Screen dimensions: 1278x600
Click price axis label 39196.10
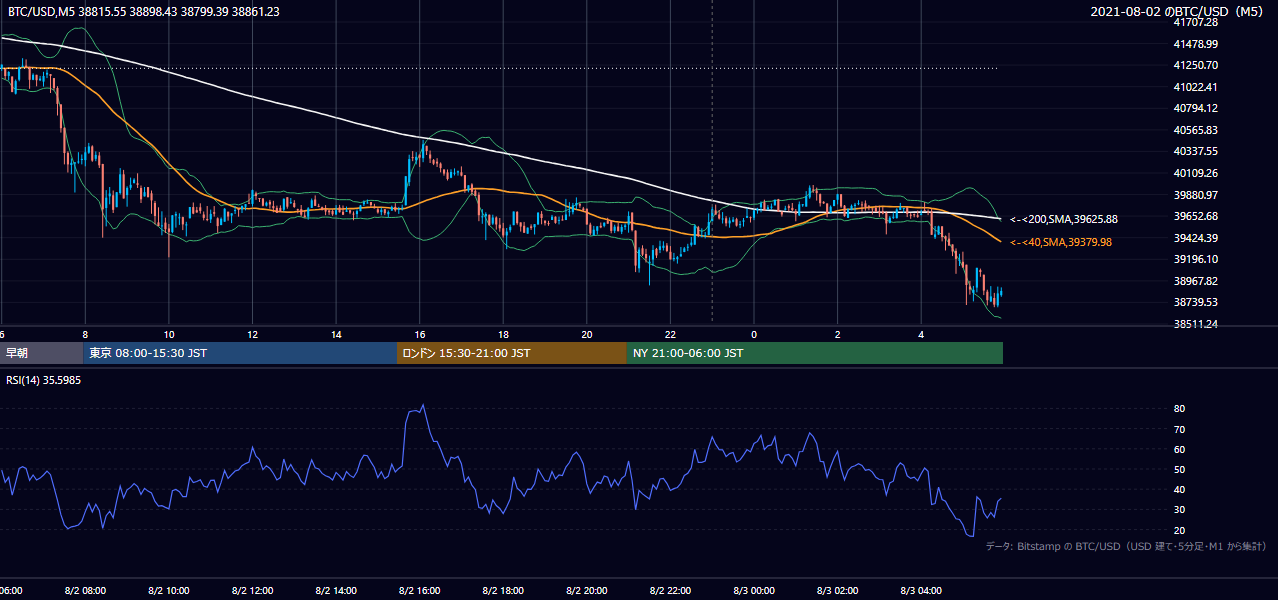point(1195,259)
